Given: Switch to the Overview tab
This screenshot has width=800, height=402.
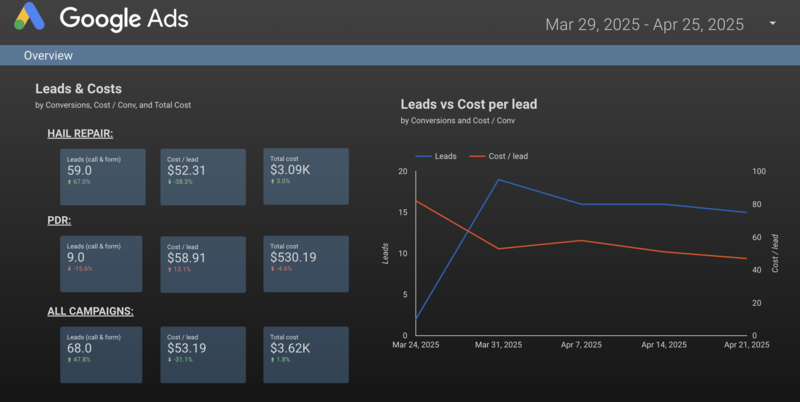Looking at the screenshot, I should 48,56.
